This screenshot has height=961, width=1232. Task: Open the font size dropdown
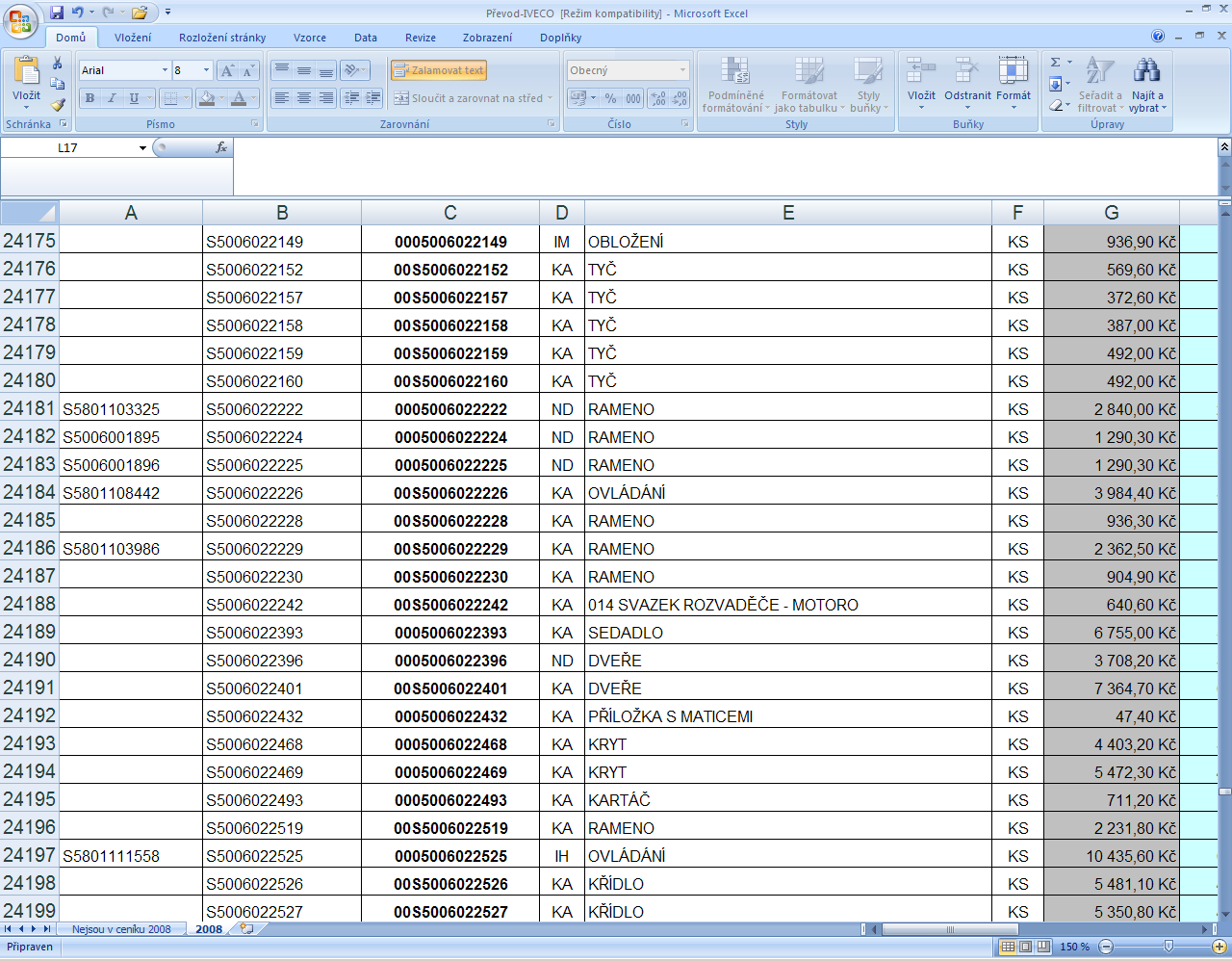click(x=206, y=70)
